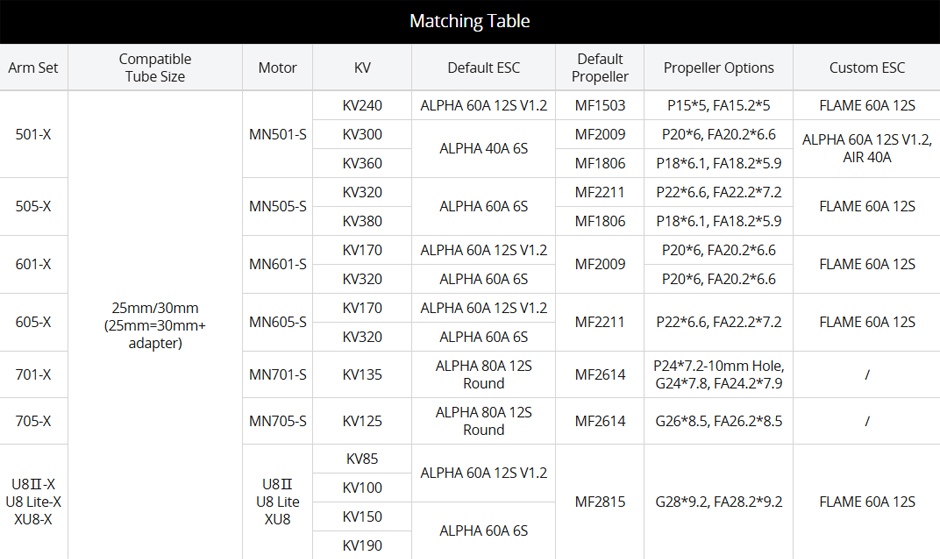Click "ALPHA 80A 12S Round" in the MN705-S row
The width and height of the screenshot is (940, 559).
coord(483,421)
